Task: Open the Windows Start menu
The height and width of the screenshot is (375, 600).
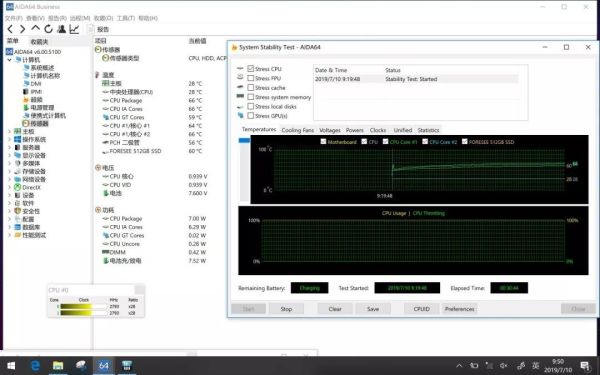Action: point(11,366)
